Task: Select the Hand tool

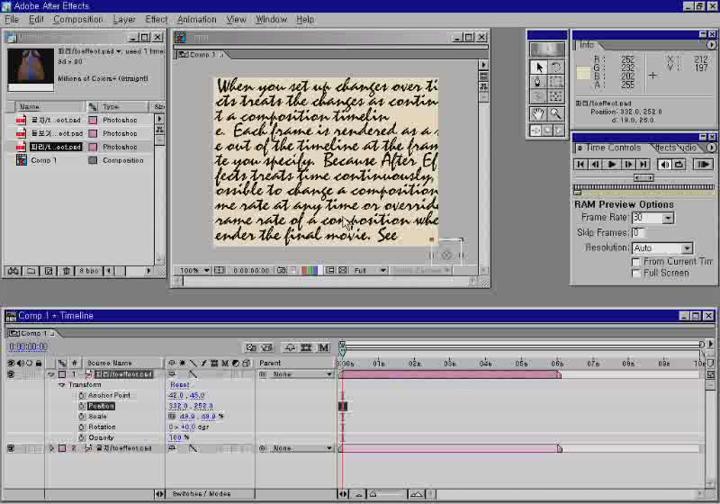Action: (x=539, y=113)
